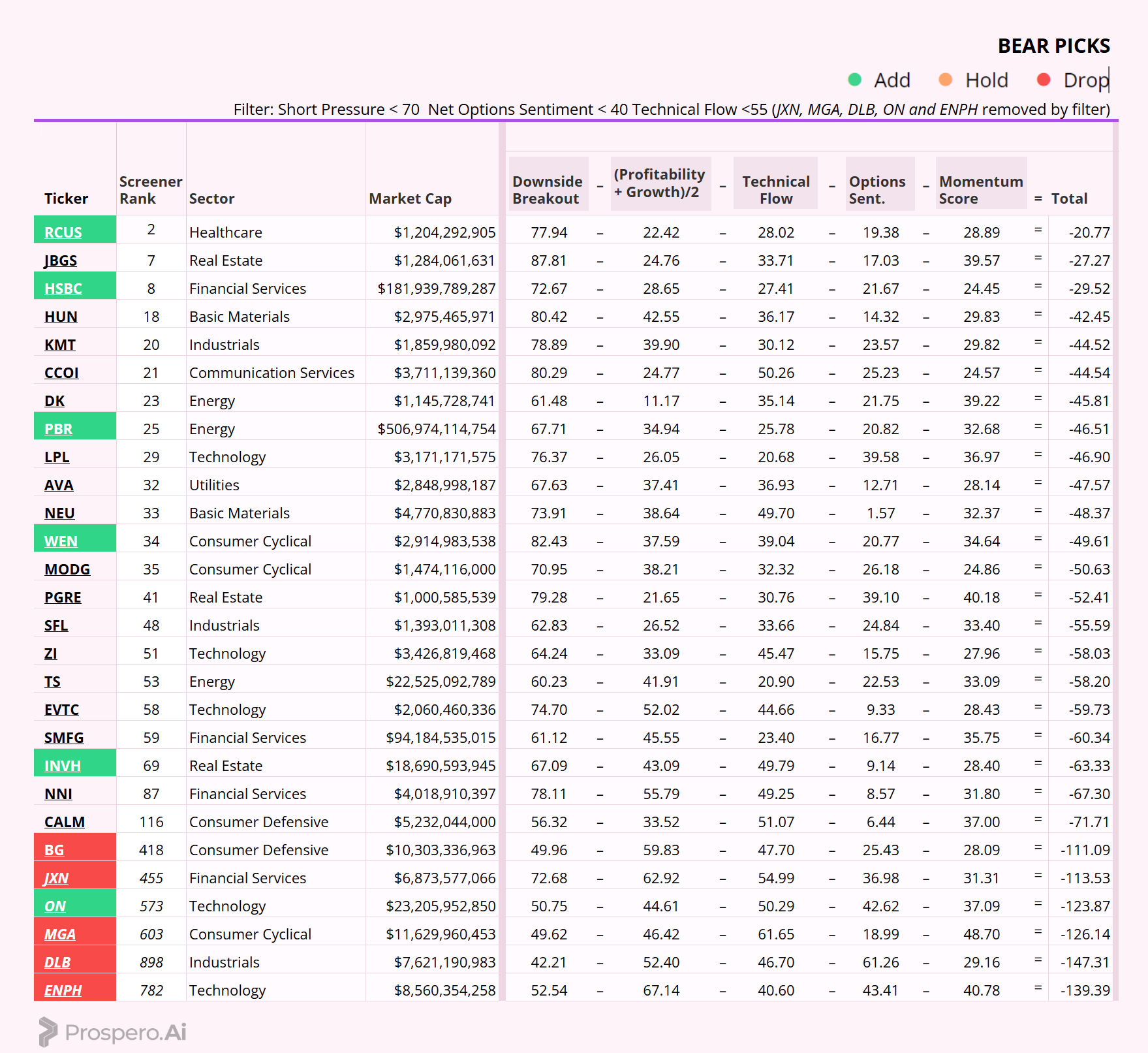Open the MODG ticker link
The height and width of the screenshot is (1053, 1148).
pyautogui.click(x=67, y=569)
